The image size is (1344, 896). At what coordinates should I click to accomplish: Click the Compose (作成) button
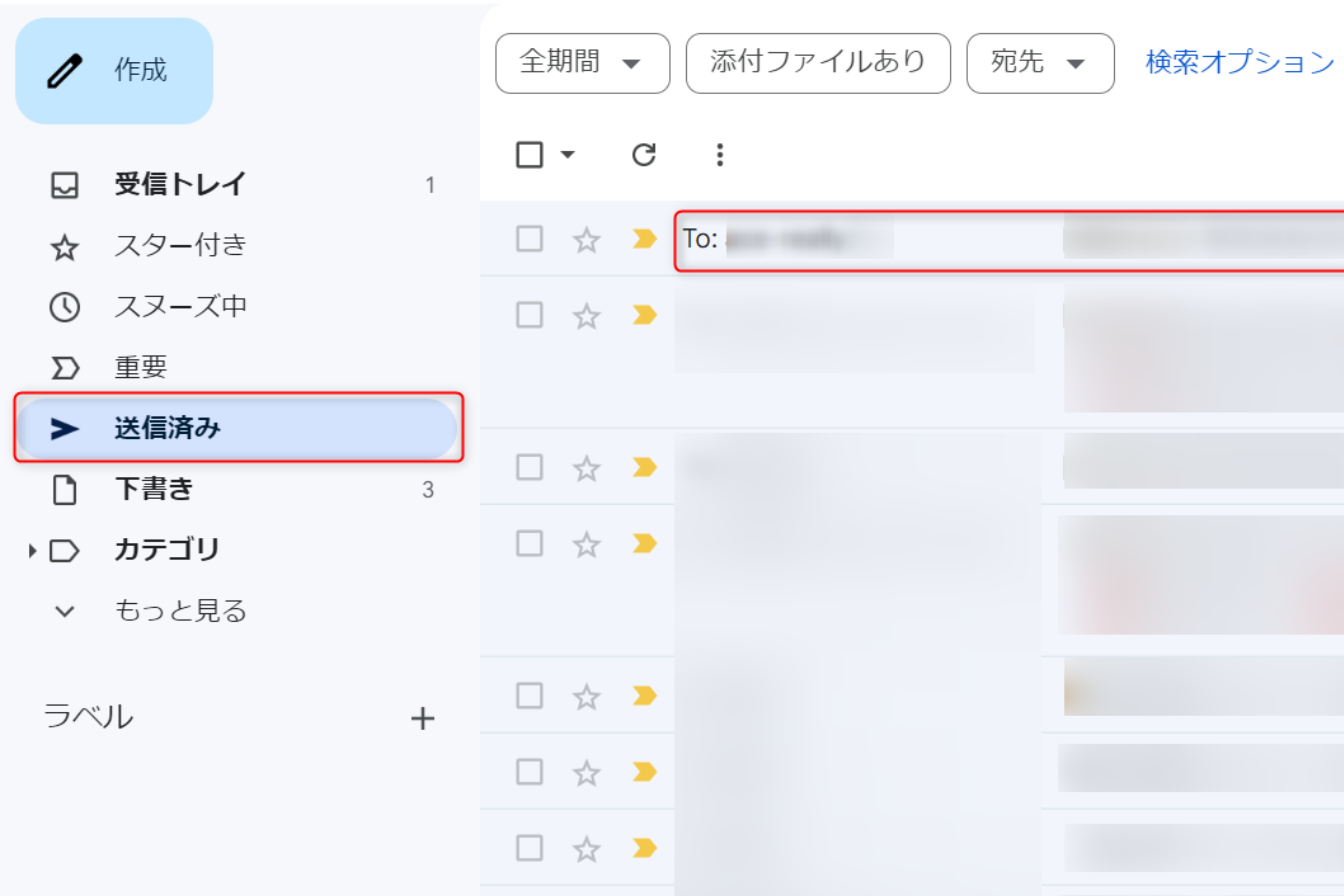coord(114,71)
